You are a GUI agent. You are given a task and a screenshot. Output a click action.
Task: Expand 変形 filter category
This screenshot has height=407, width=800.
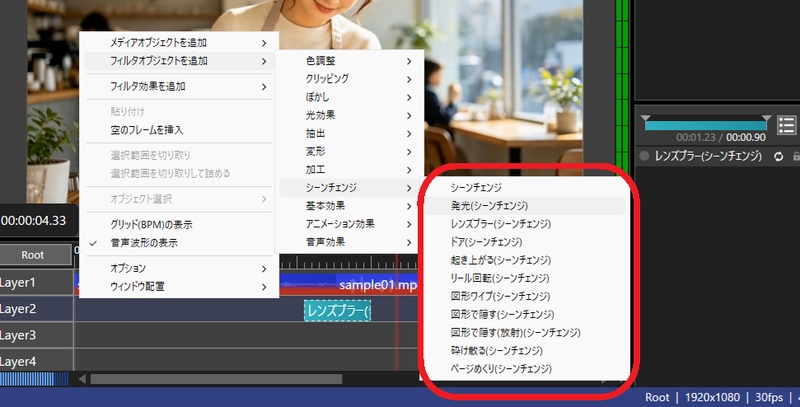click(349, 152)
